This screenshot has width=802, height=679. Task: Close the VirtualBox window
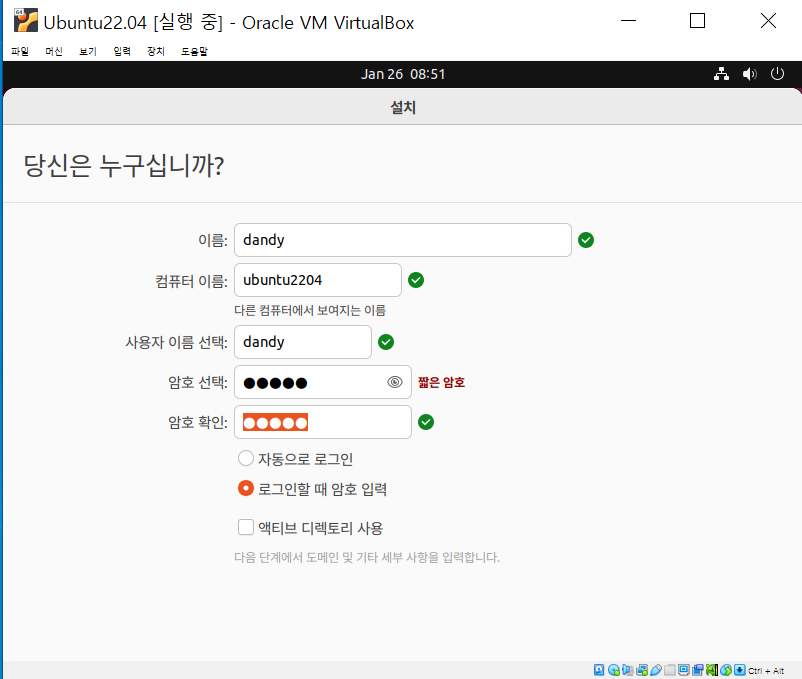coord(768,20)
